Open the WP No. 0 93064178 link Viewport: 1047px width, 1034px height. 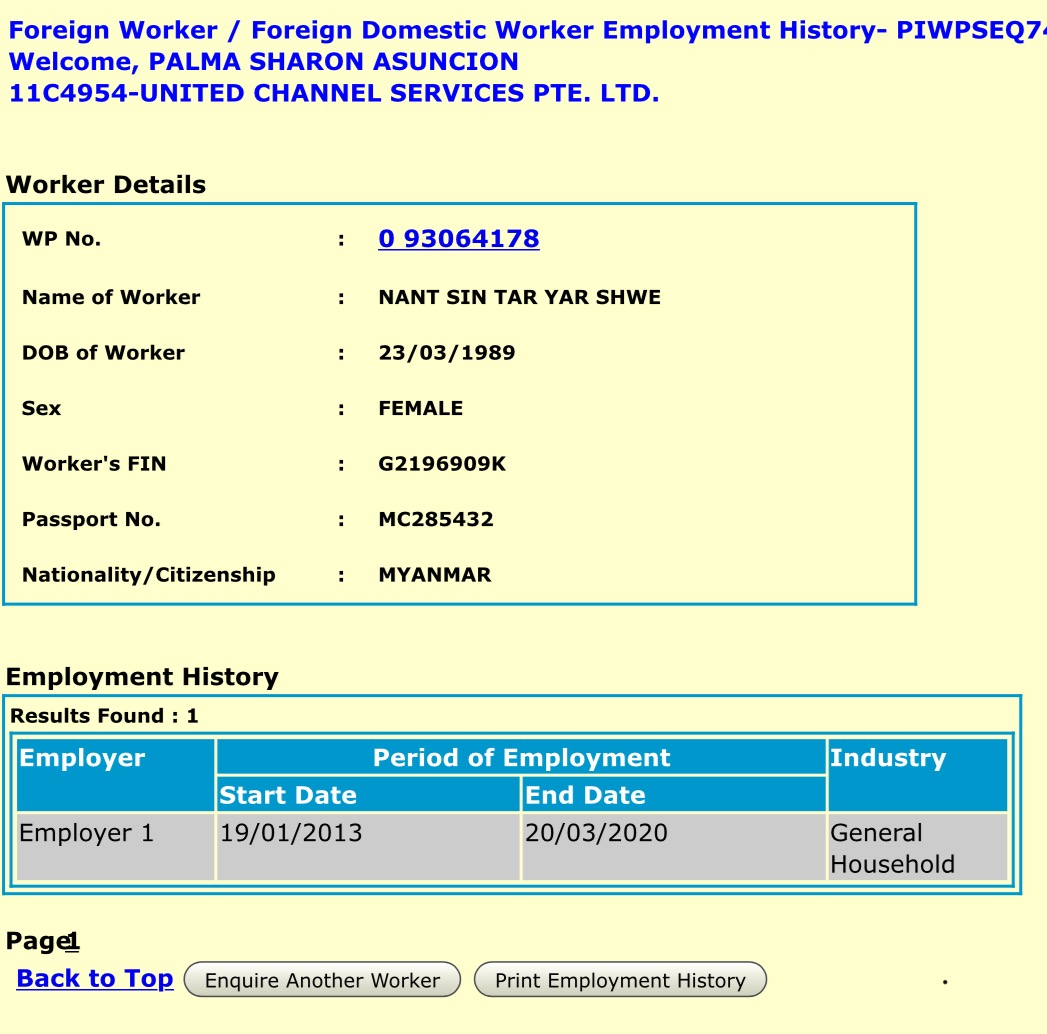[458, 239]
